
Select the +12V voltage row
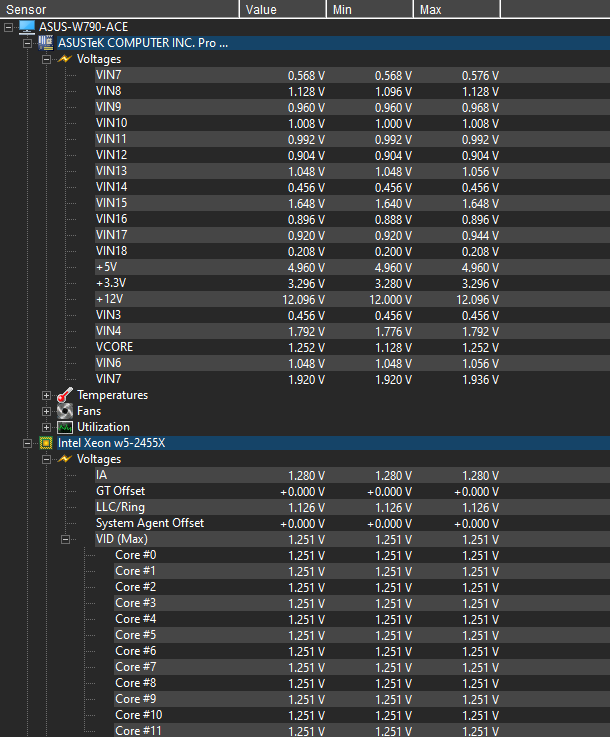coord(110,299)
